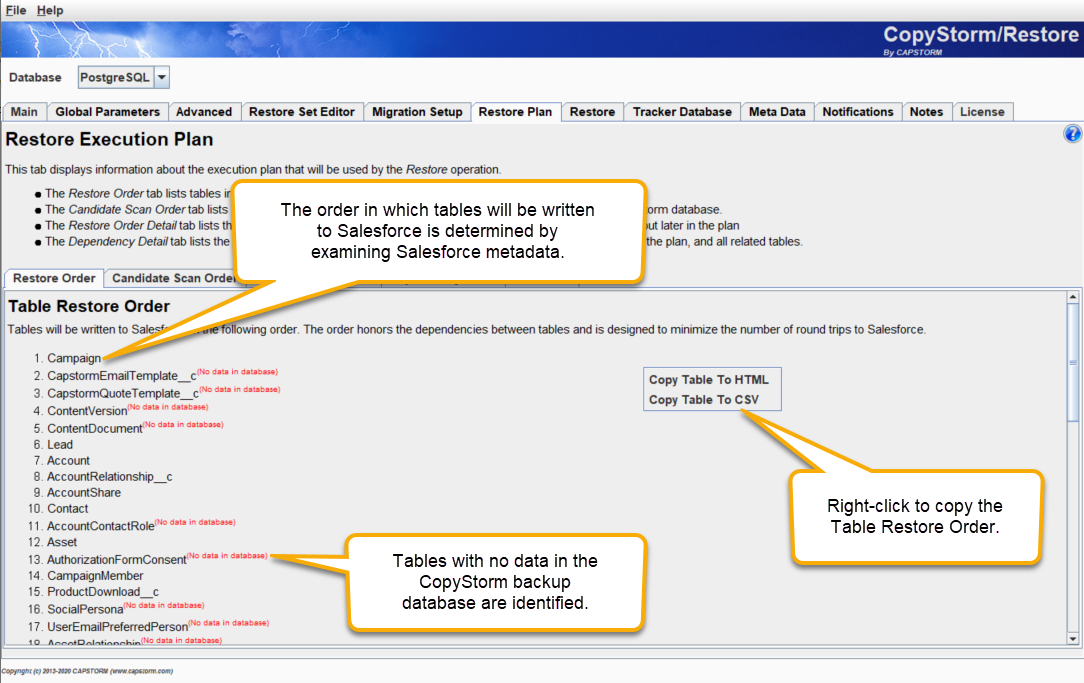1084x683 pixels.
Task: Open the context help question mark icon
Action: tap(1073, 133)
